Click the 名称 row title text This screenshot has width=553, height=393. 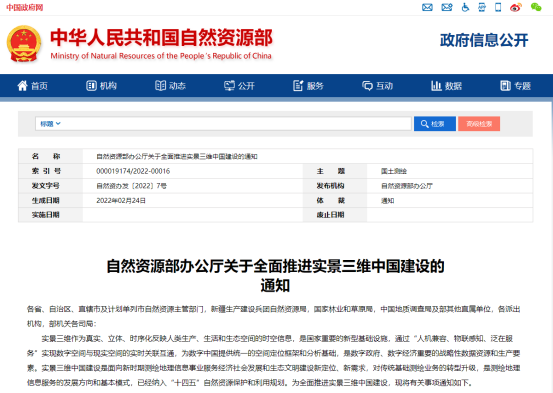[177, 156]
